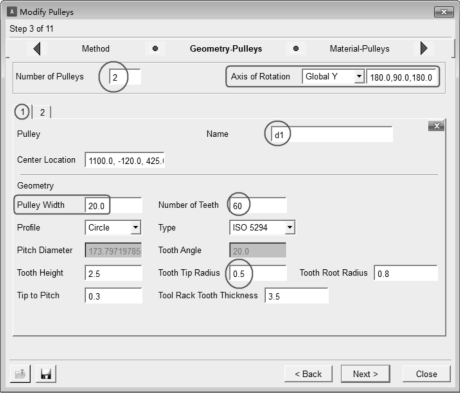The height and width of the screenshot is (393, 460).
Task: Click the Tooth Tip Radius field
Action: point(258,273)
